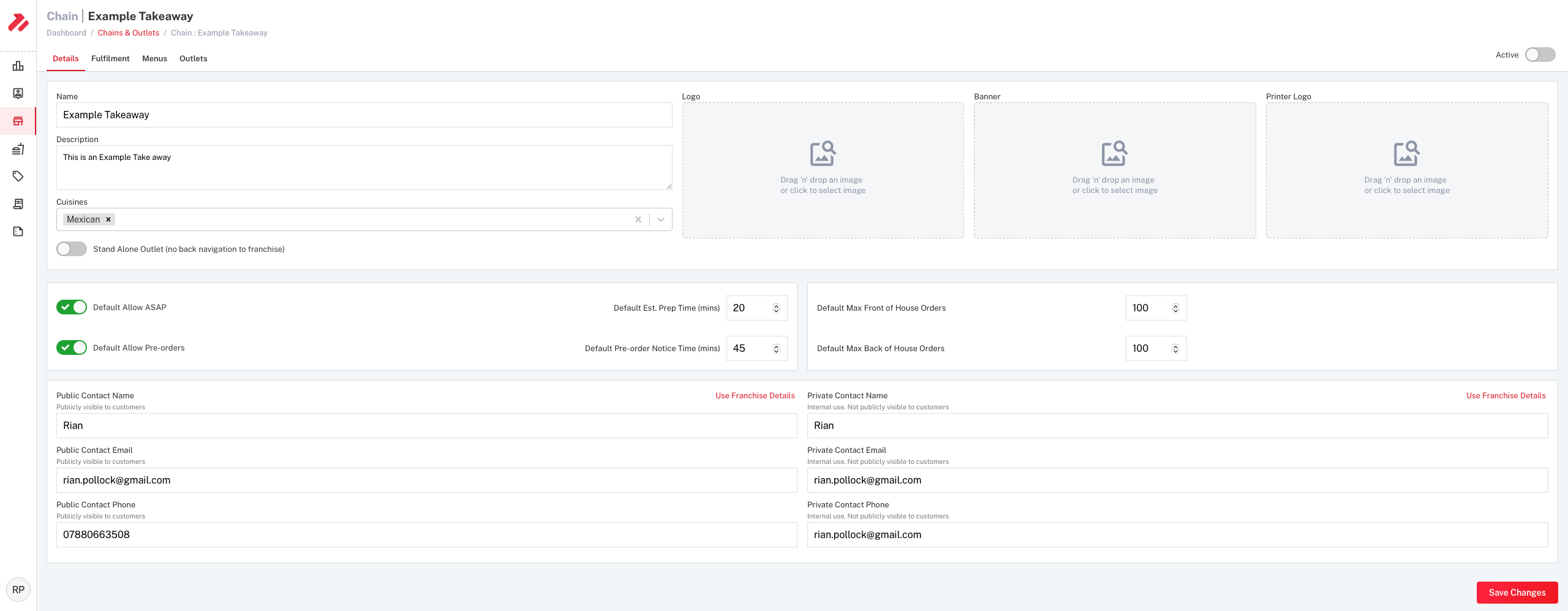Adjust the Max Front of House Orders stepper
This screenshot has height=611, width=1568.
click(x=1175, y=308)
